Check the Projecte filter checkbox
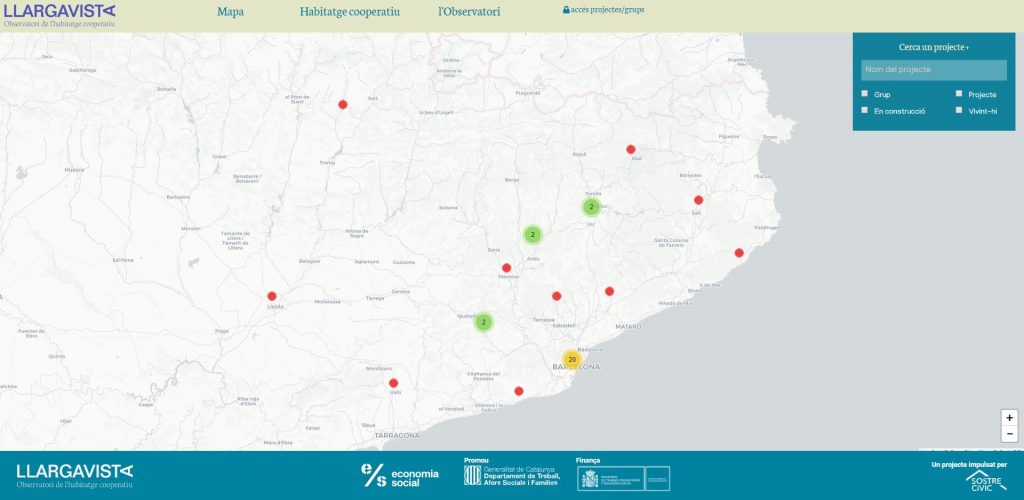This screenshot has height=500, width=1024. tap(959, 94)
